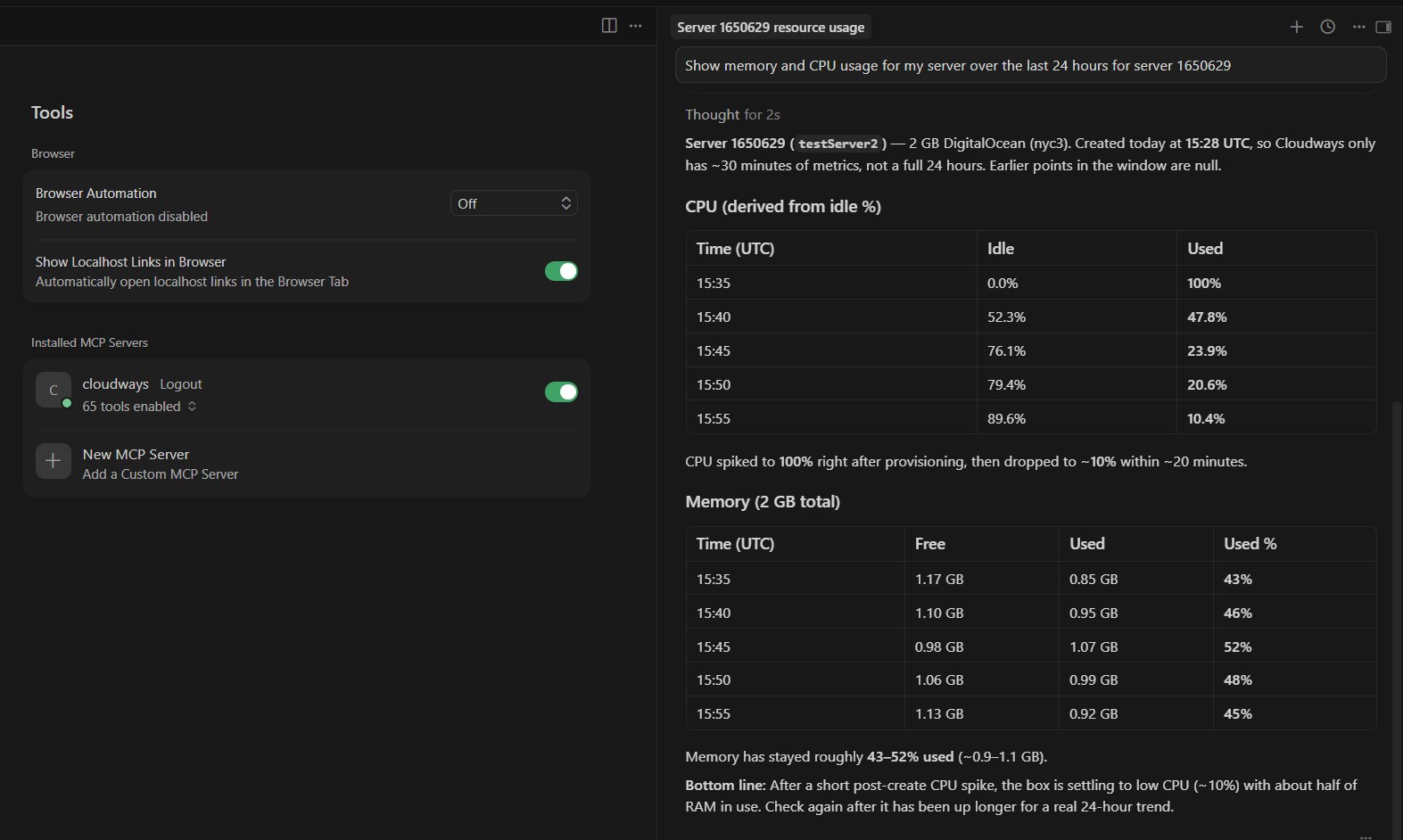Expand the 65 tools enabled list
The height and width of the screenshot is (840, 1403).
(x=139, y=406)
